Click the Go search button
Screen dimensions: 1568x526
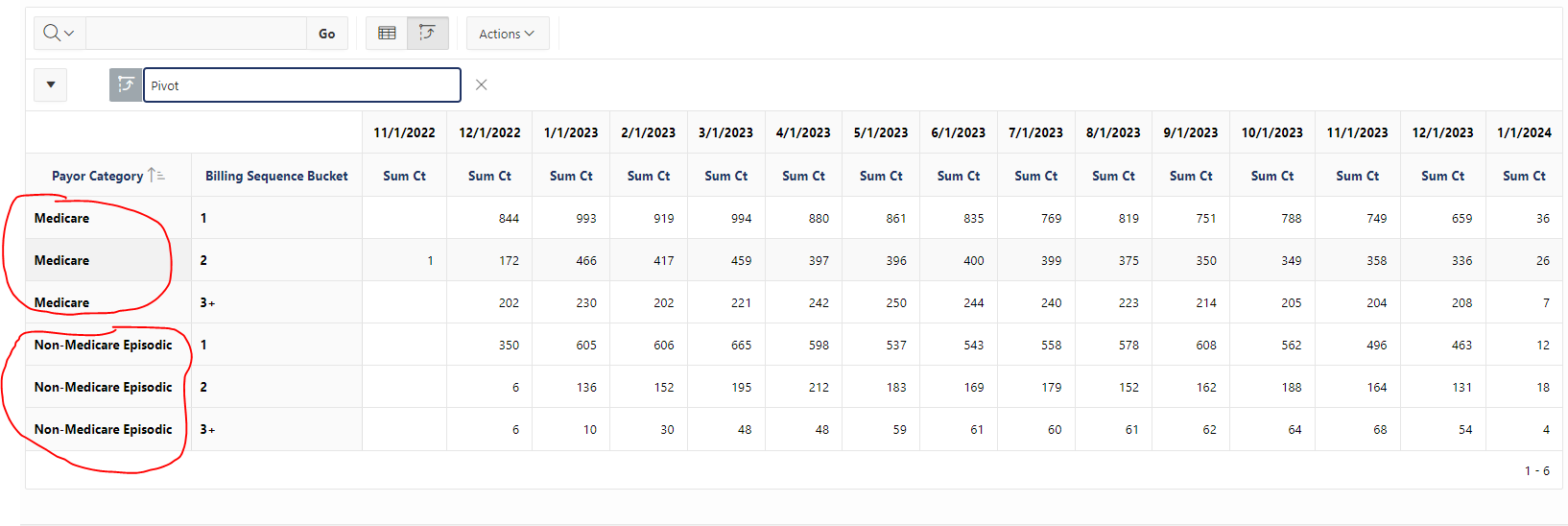tap(327, 34)
